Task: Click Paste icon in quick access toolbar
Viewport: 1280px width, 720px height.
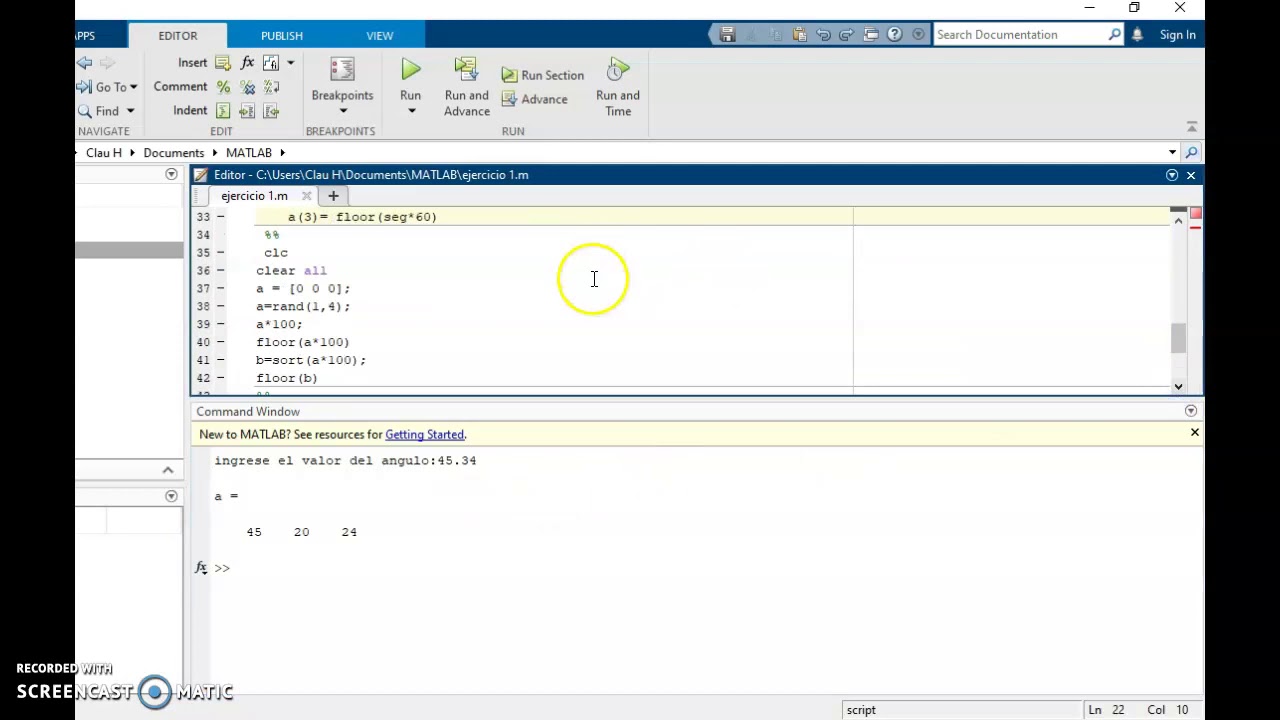Action: pos(799,35)
